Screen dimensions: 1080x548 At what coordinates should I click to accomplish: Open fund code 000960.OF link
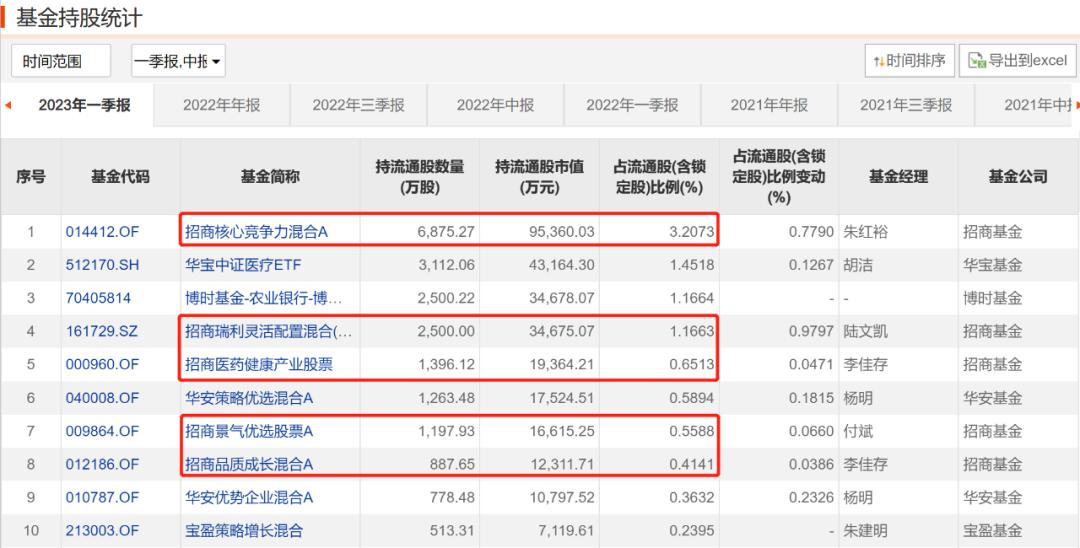pos(102,364)
